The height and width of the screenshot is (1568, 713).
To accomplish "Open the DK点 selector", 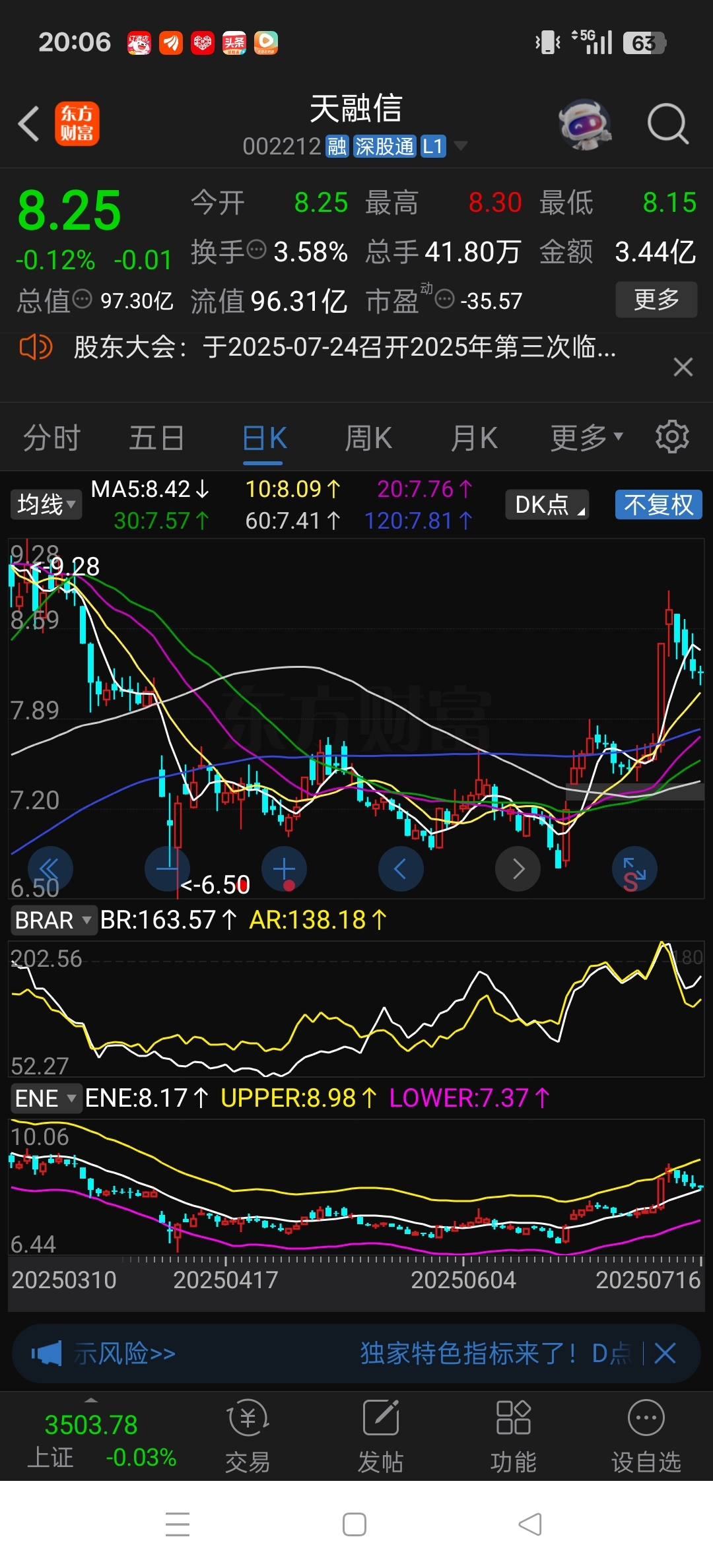I will (x=547, y=505).
